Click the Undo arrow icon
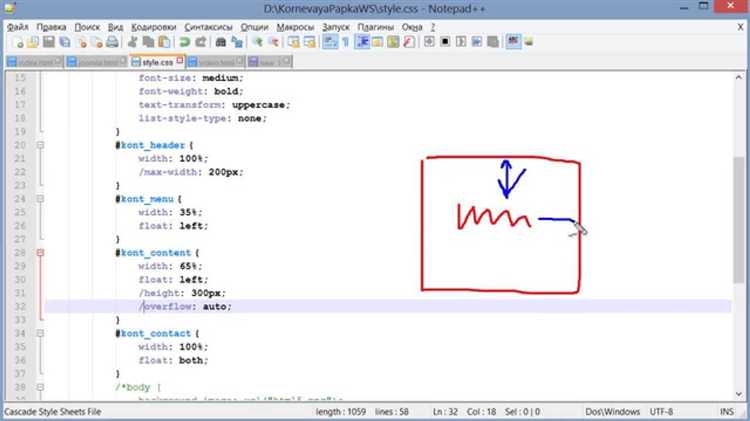750x421 pixels. tap(185, 42)
